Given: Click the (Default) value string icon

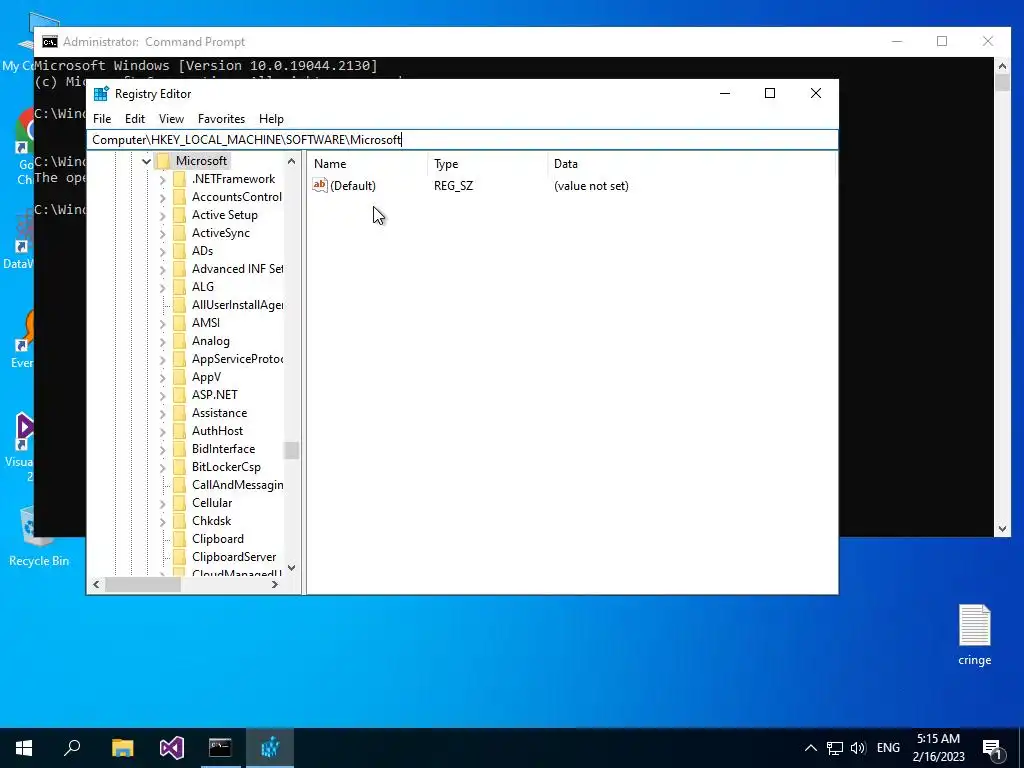Looking at the screenshot, I should coord(319,185).
